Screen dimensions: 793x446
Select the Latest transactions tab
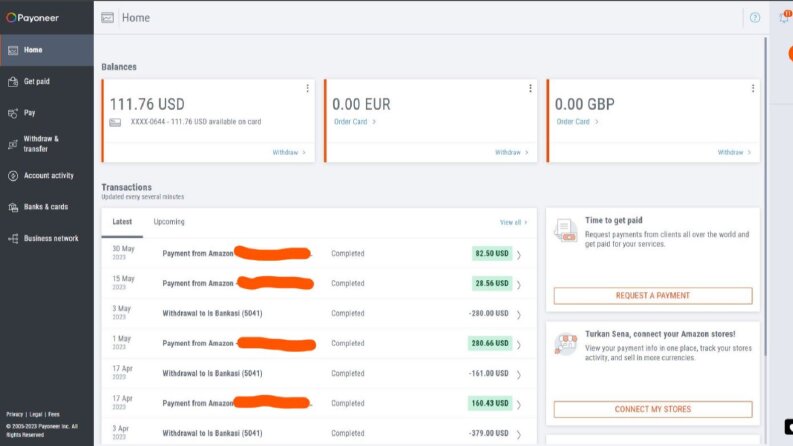pyautogui.click(x=122, y=222)
